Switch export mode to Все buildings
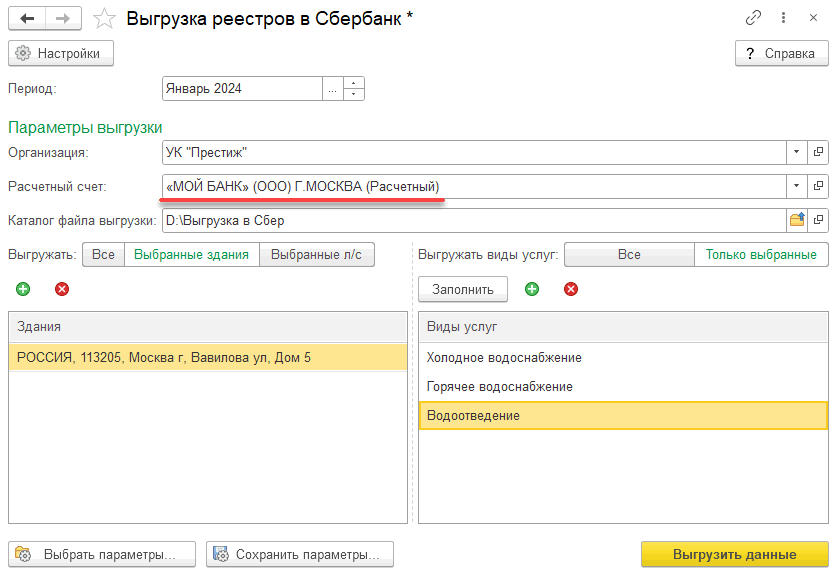 (x=103, y=255)
